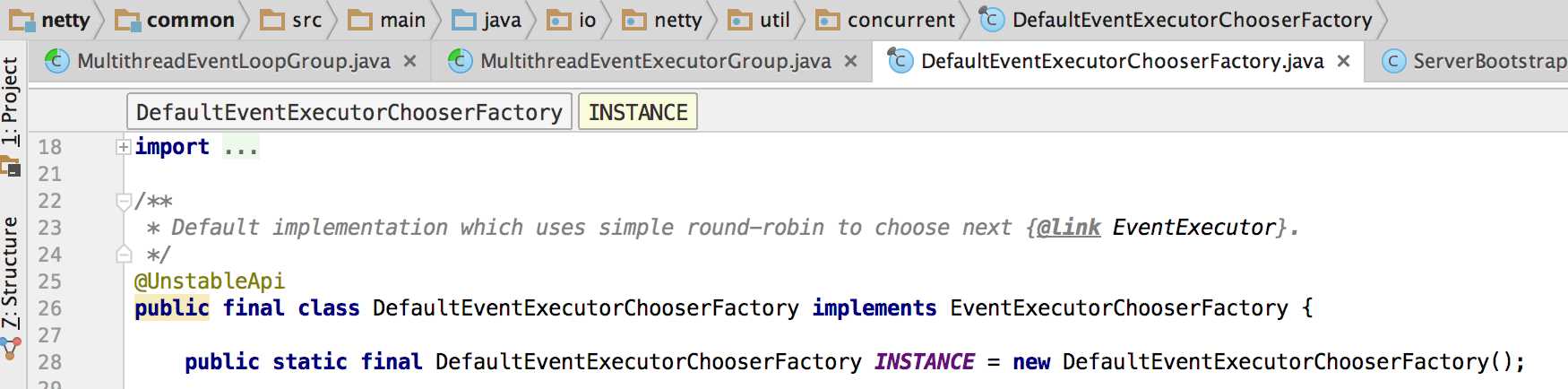The height and width of the screenshot is (389, 1568).
Task: Click fold end marker at line 24
Action: tap(124, 255)
